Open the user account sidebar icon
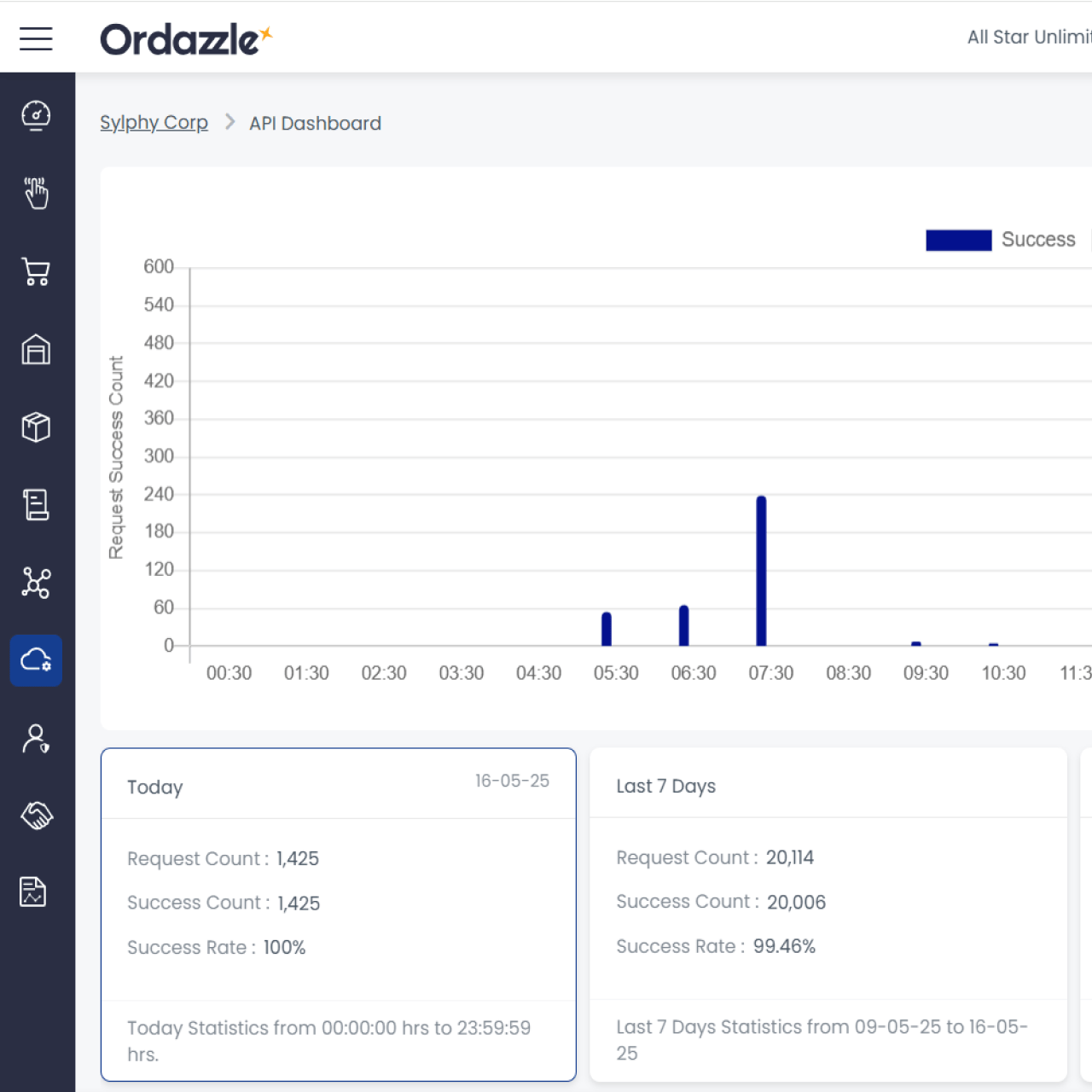 pyautogui.click(x=36, y=738)
